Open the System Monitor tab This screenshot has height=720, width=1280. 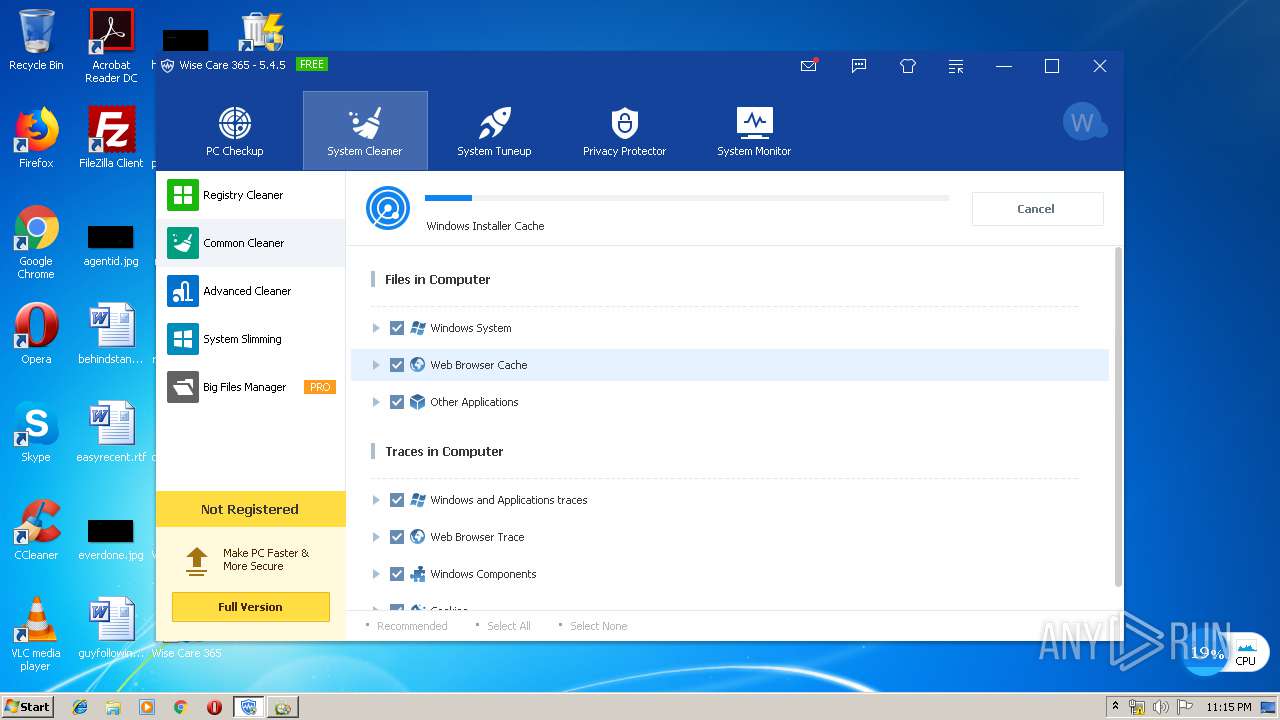754,131
